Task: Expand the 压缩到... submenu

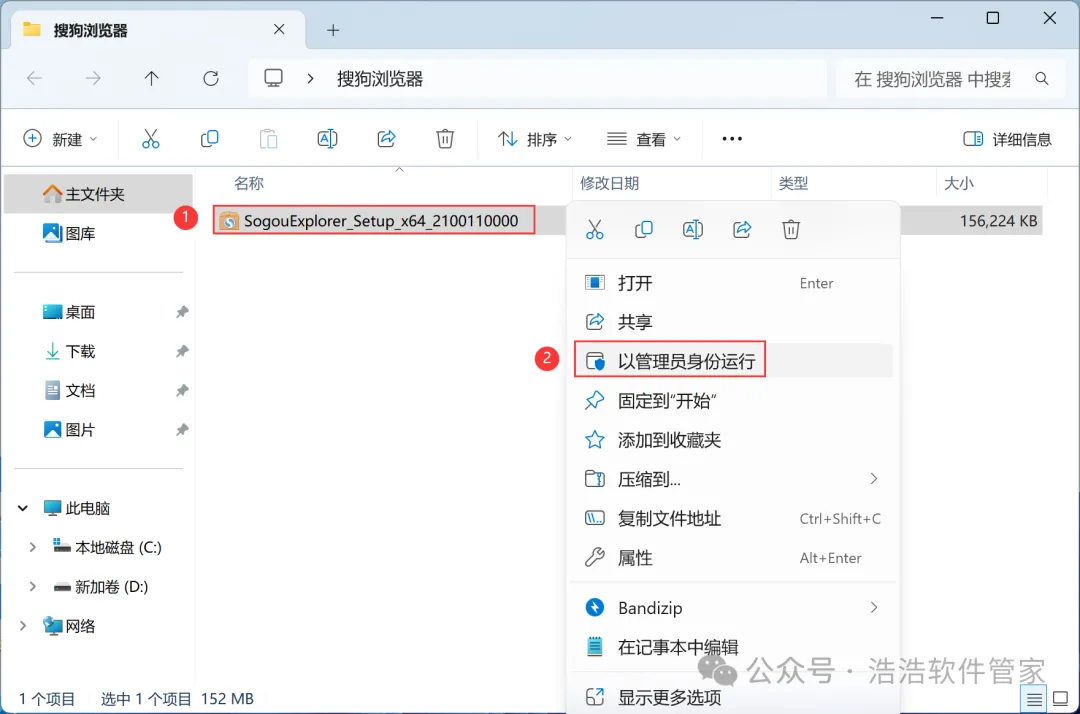Action: [x=873, y=479]
